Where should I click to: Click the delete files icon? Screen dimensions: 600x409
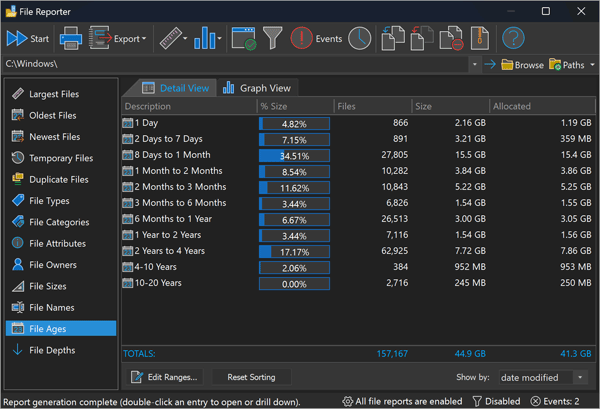point(452,38)
